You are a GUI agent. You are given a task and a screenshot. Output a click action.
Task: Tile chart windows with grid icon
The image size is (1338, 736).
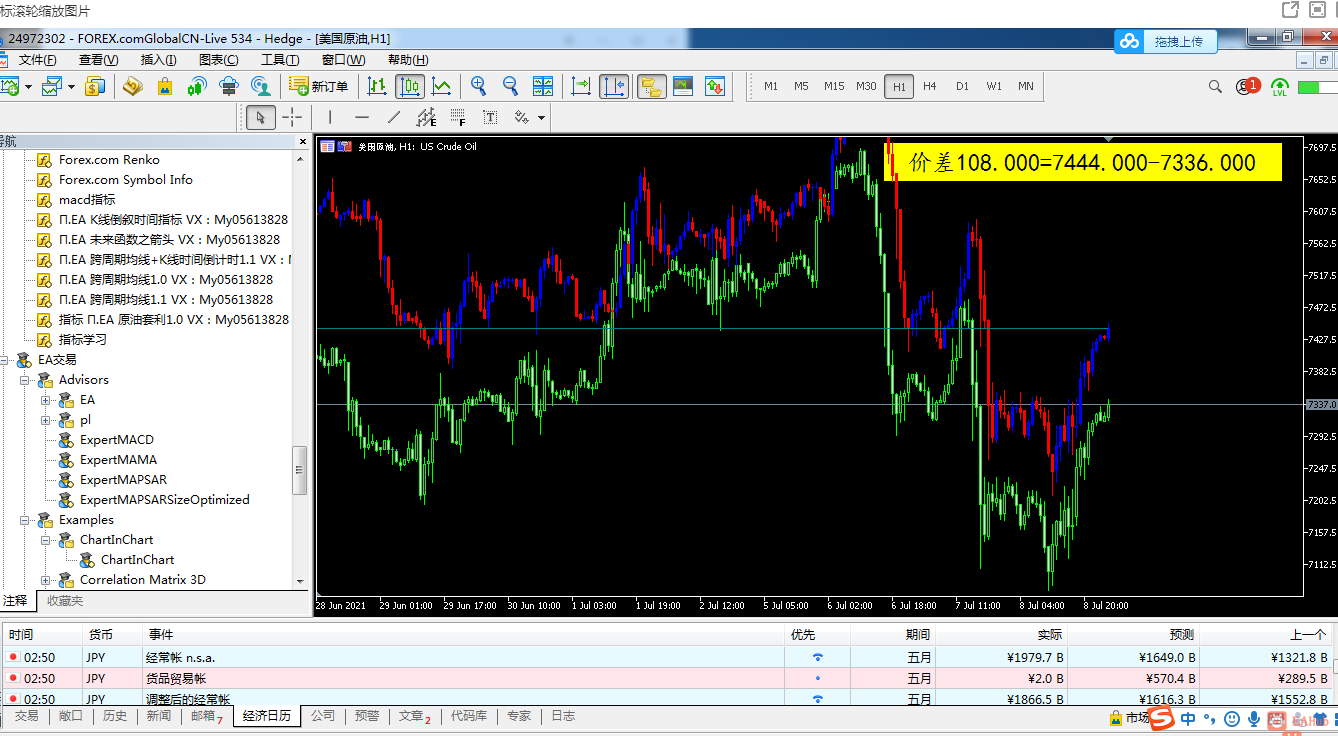[543, 86]
